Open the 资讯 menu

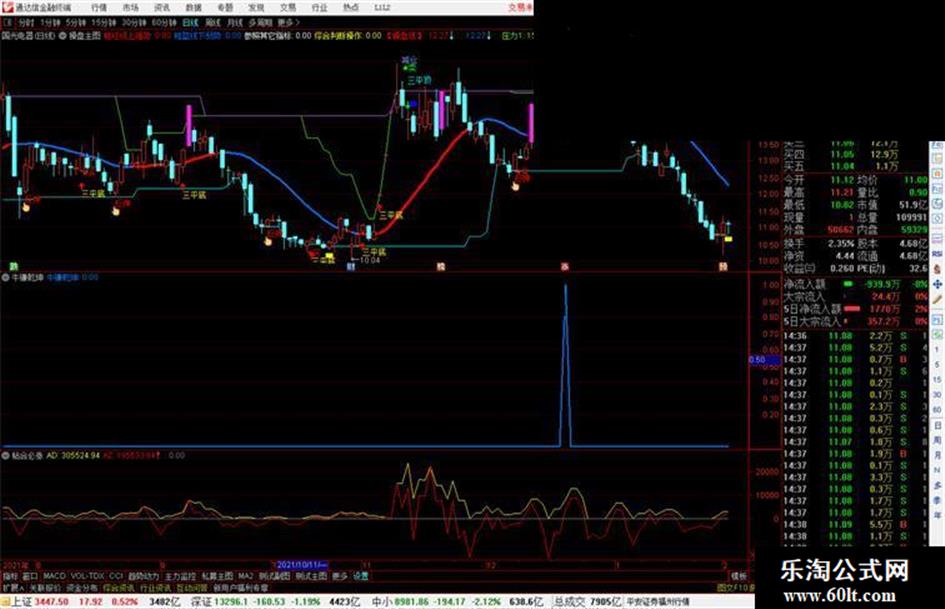(162, 8)
